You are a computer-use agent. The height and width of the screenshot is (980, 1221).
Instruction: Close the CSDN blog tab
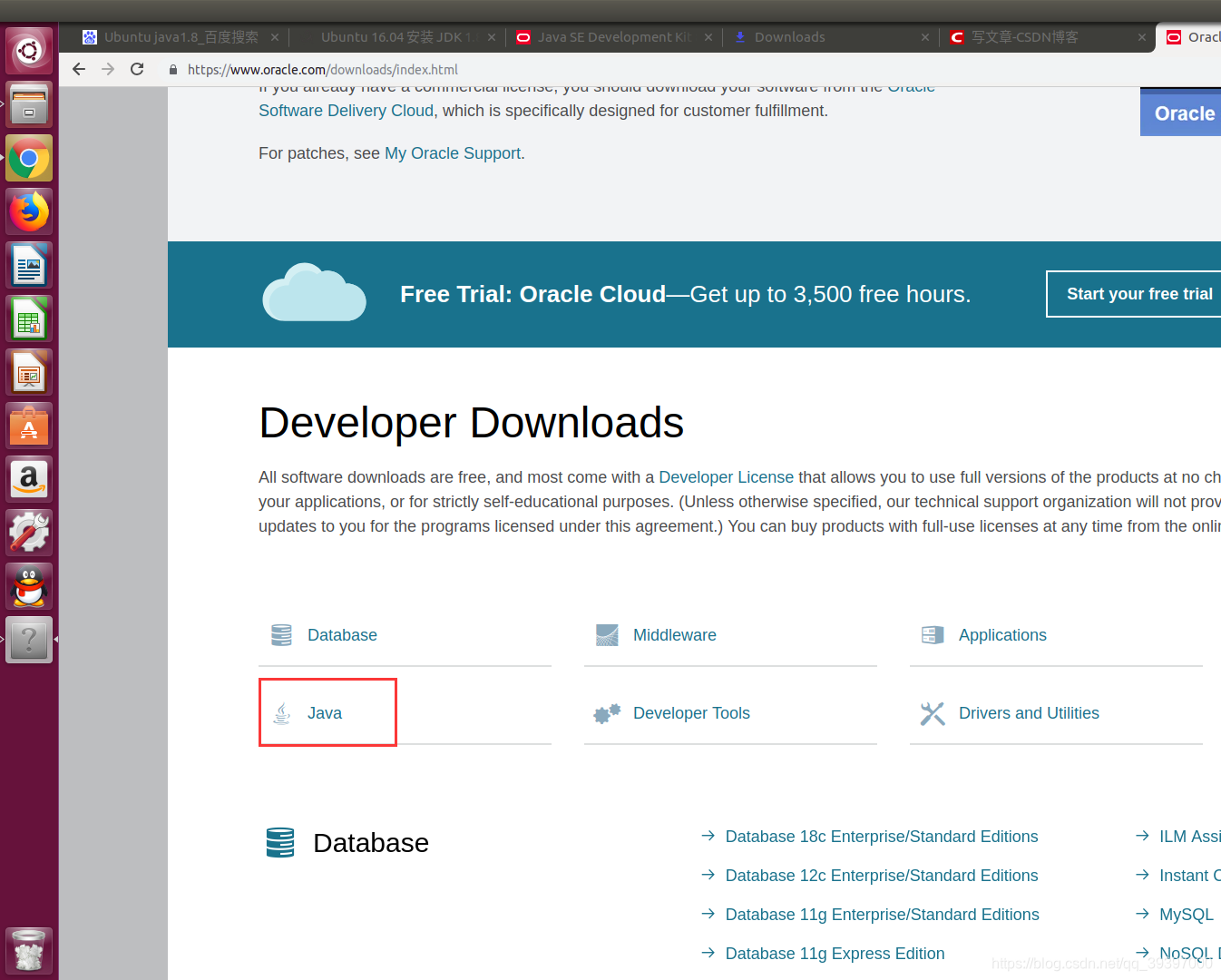tap(1142, 37)
